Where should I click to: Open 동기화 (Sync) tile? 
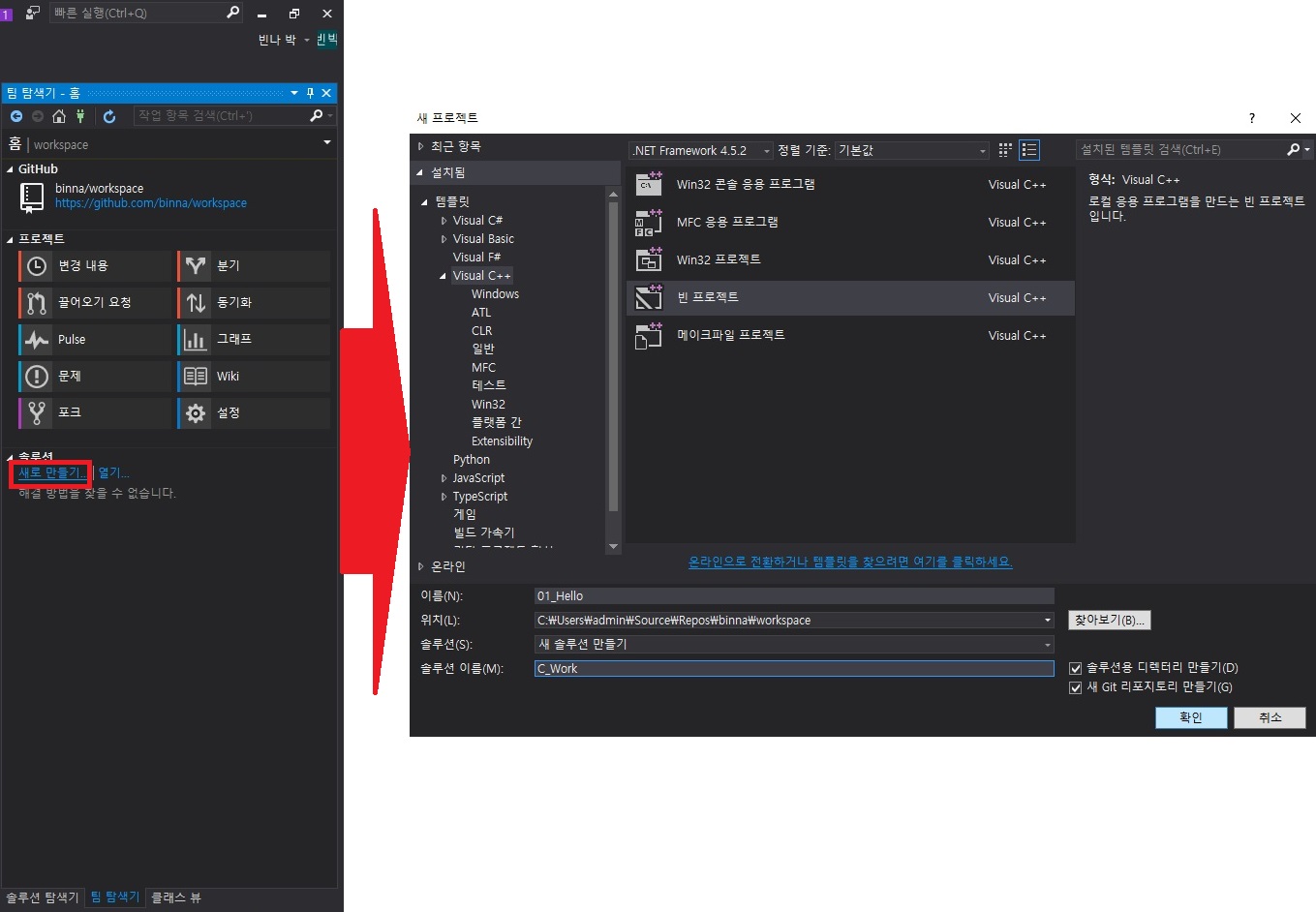[254, 302]
